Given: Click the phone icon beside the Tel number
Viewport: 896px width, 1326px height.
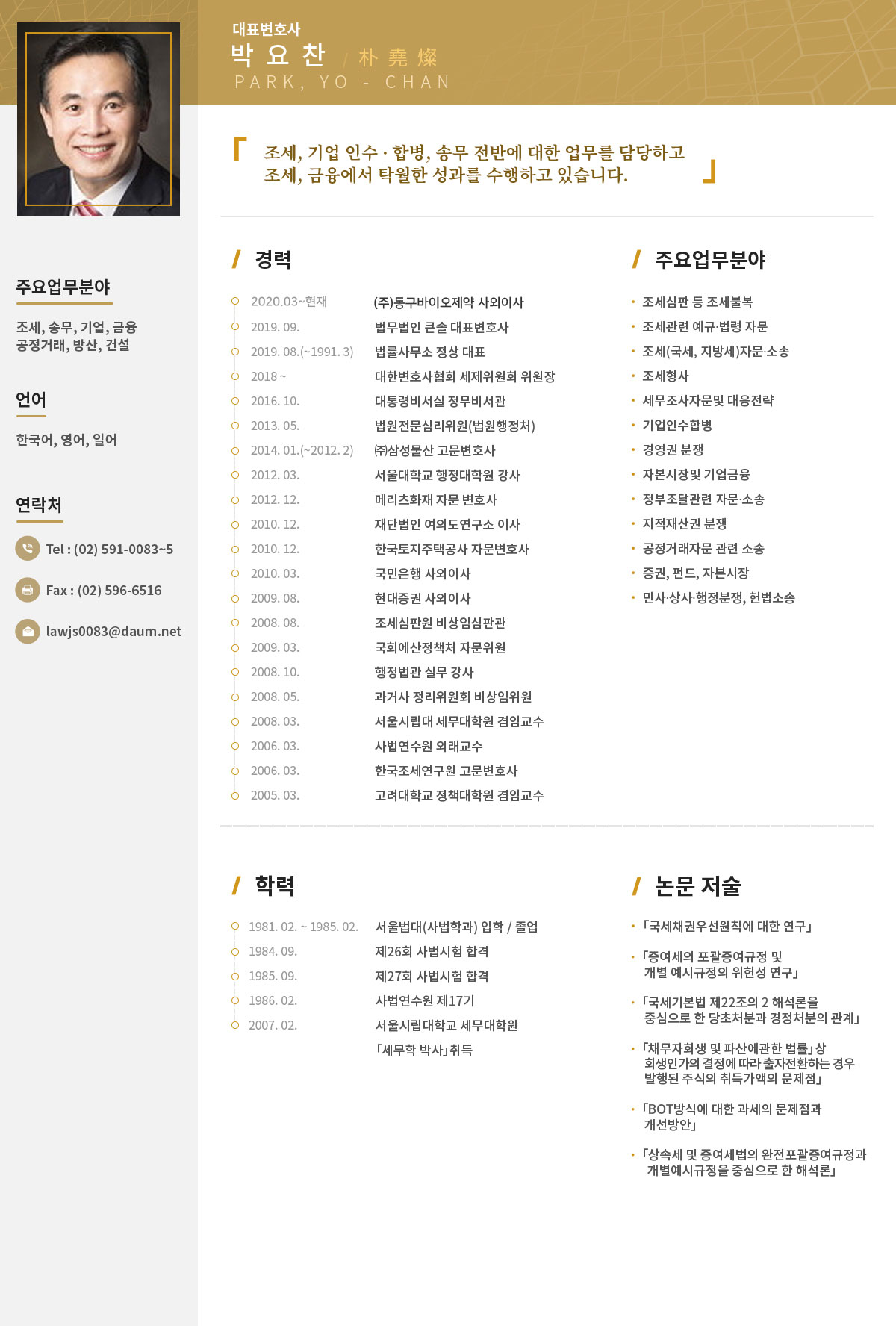Looking at the screenshot, I should 28,549.
